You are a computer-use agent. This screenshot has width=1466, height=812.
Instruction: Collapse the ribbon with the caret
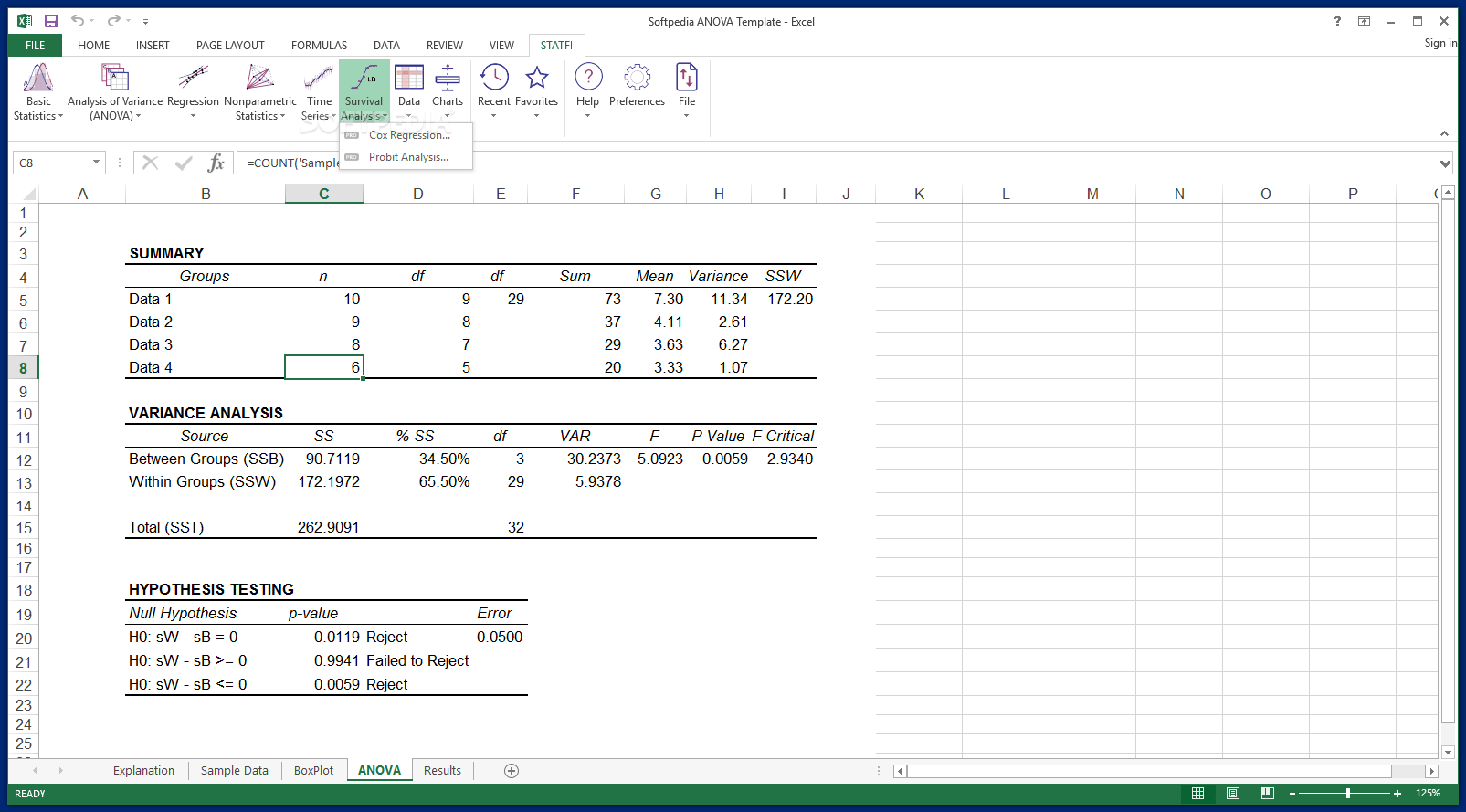click(x=1444, y=133)
